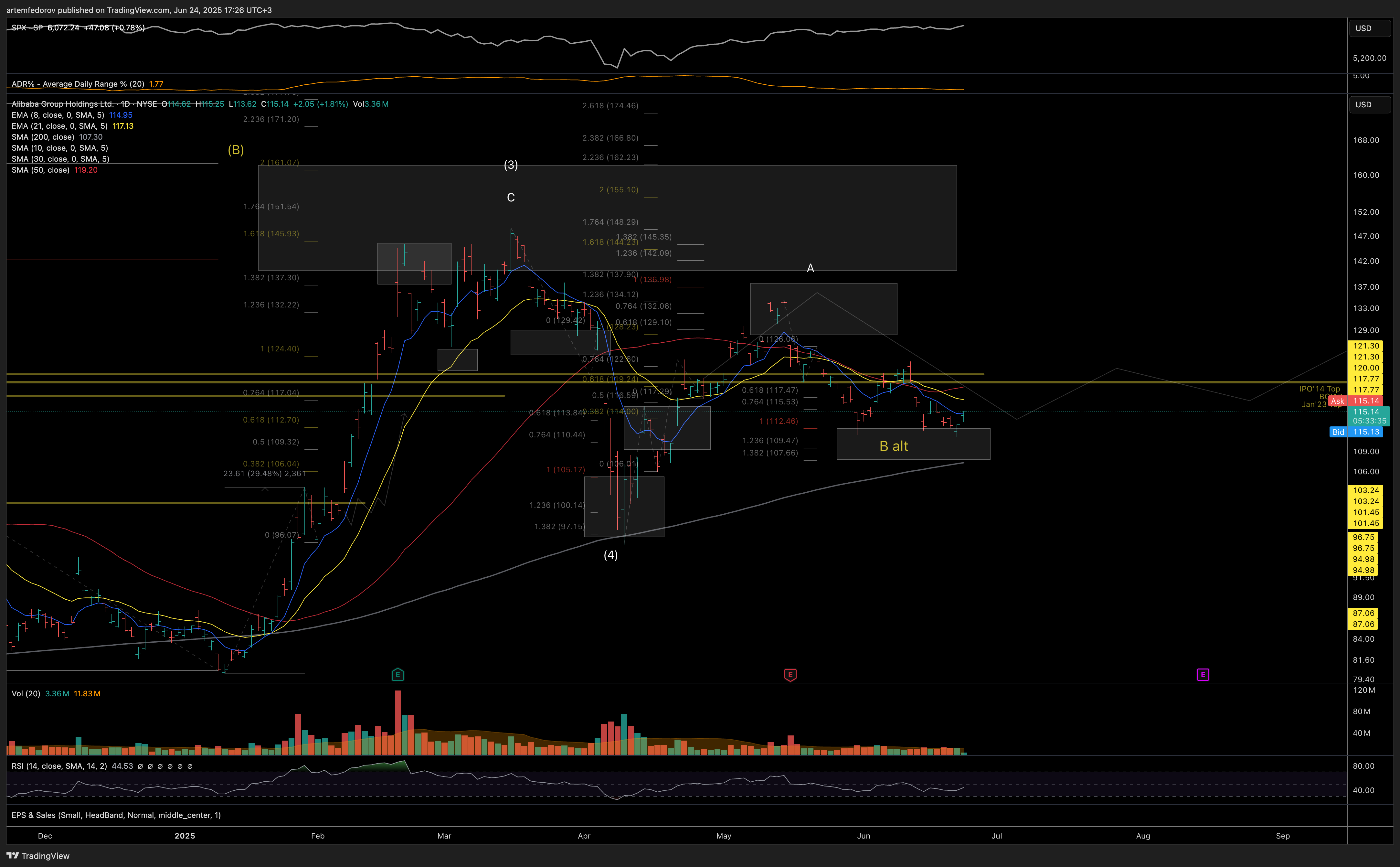Click the 05:33:35 bar countdown label
Image resolution: width=1400 pixels, height=867 pixels.
[x=1369, y=420]
